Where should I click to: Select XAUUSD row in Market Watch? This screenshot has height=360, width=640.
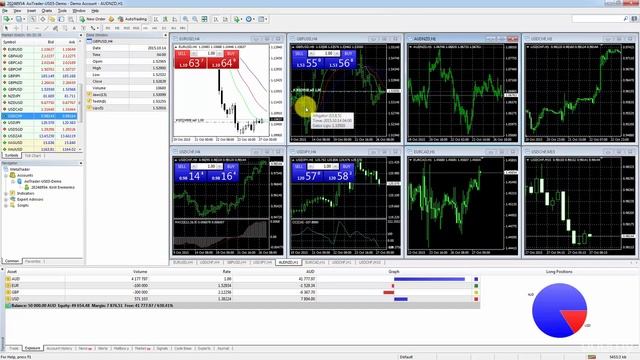tap(40, 149)
